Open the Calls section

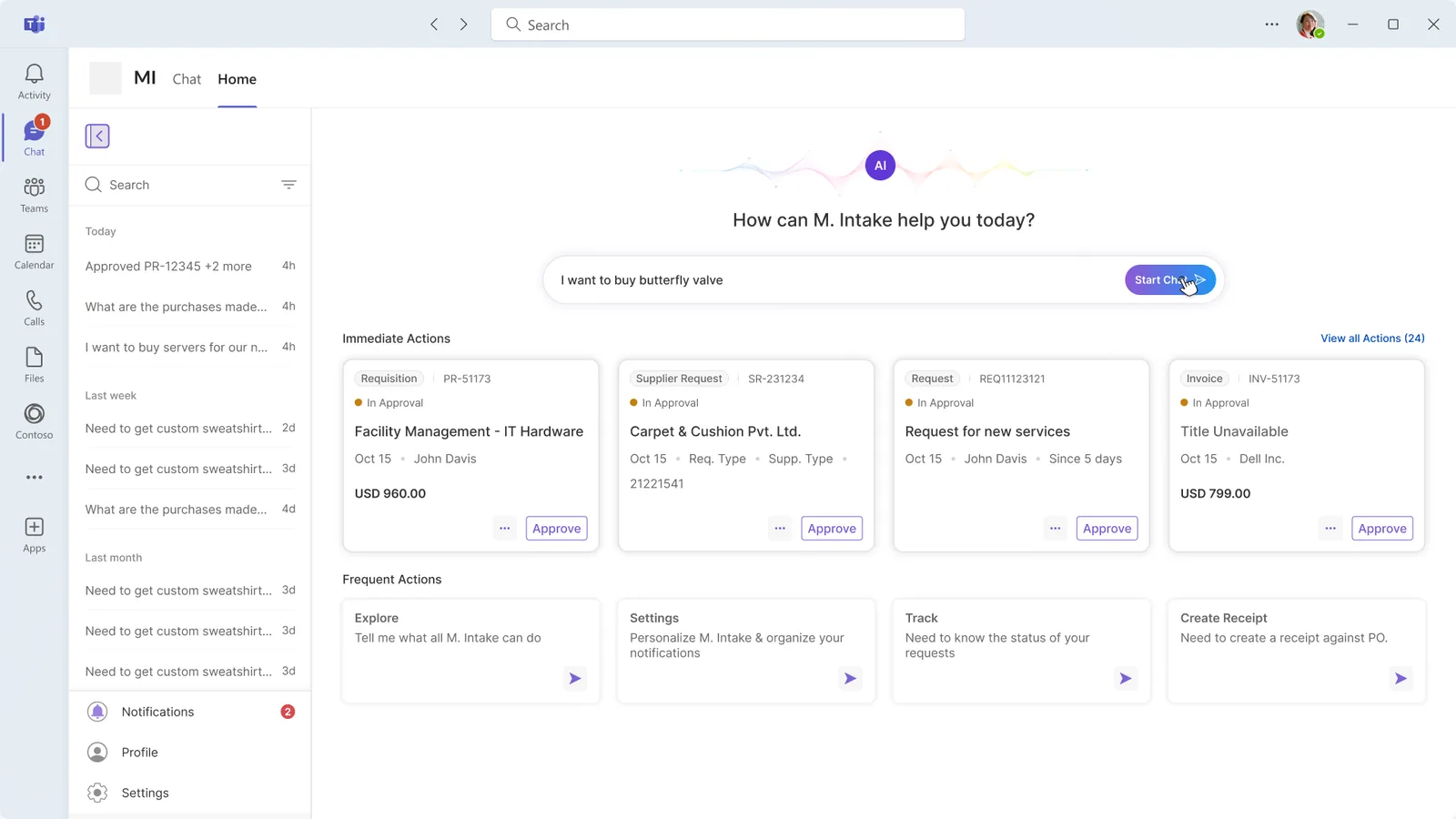(34, 308)
